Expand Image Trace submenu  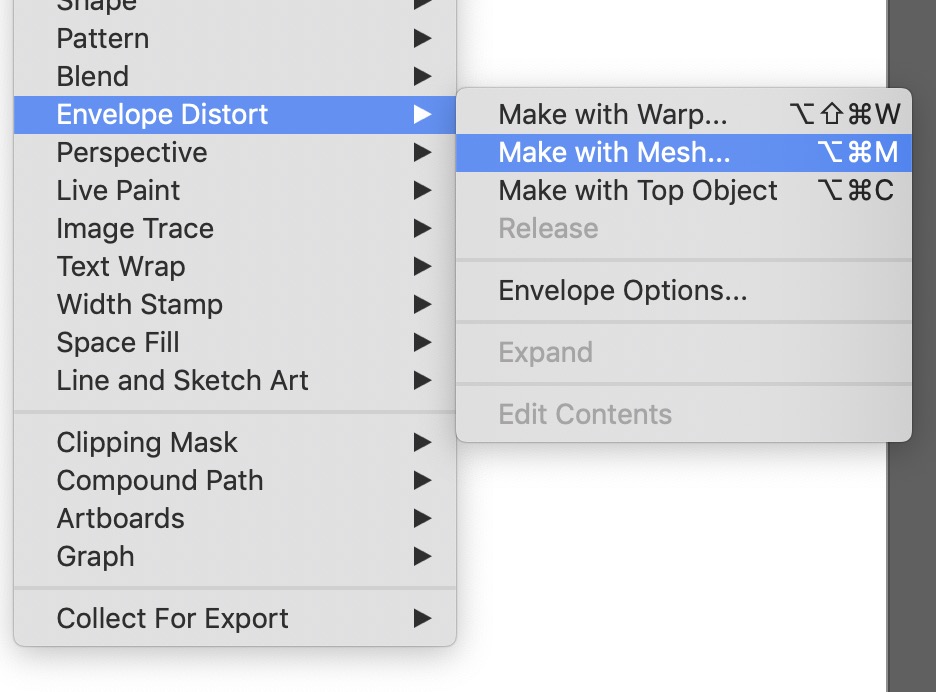[x=135, y=229]
